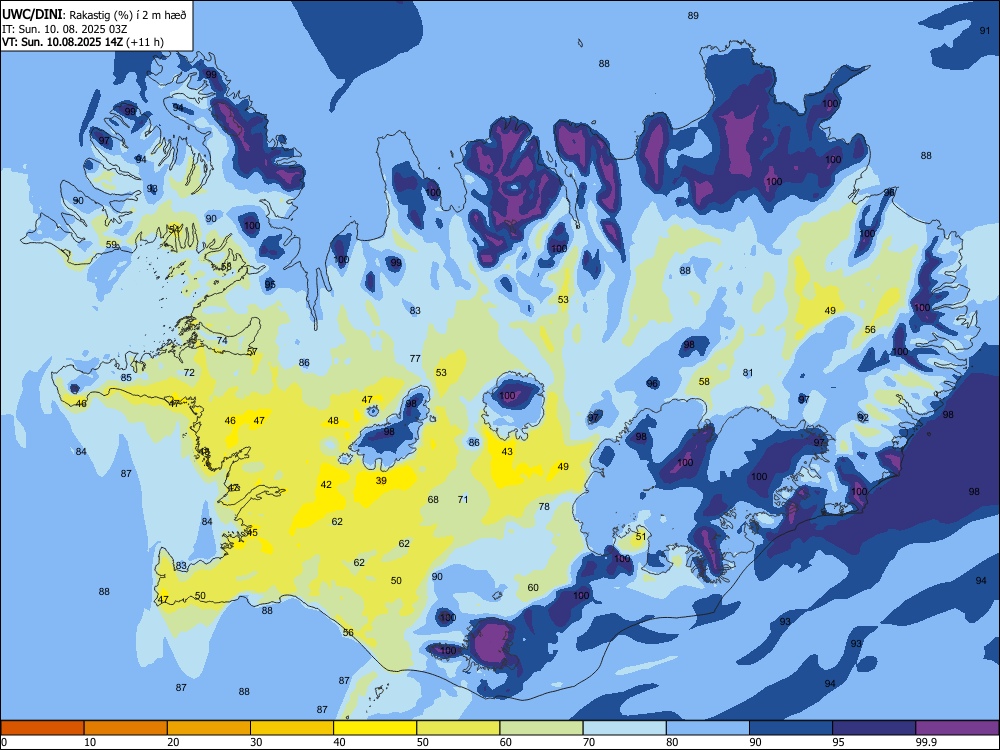Click the humidity value '60' on the map
Image resolution: width=1000 pixels, height=750 pixels.
[x=533, y=587]
